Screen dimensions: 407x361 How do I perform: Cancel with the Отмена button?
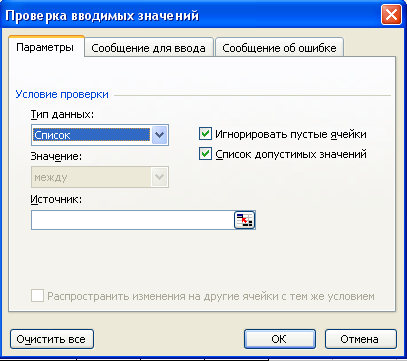tap(360, 339)
